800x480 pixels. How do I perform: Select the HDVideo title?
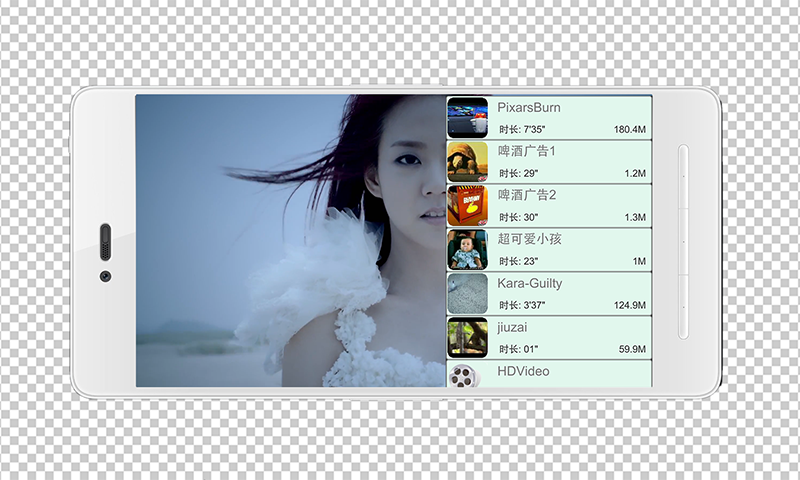523,371
